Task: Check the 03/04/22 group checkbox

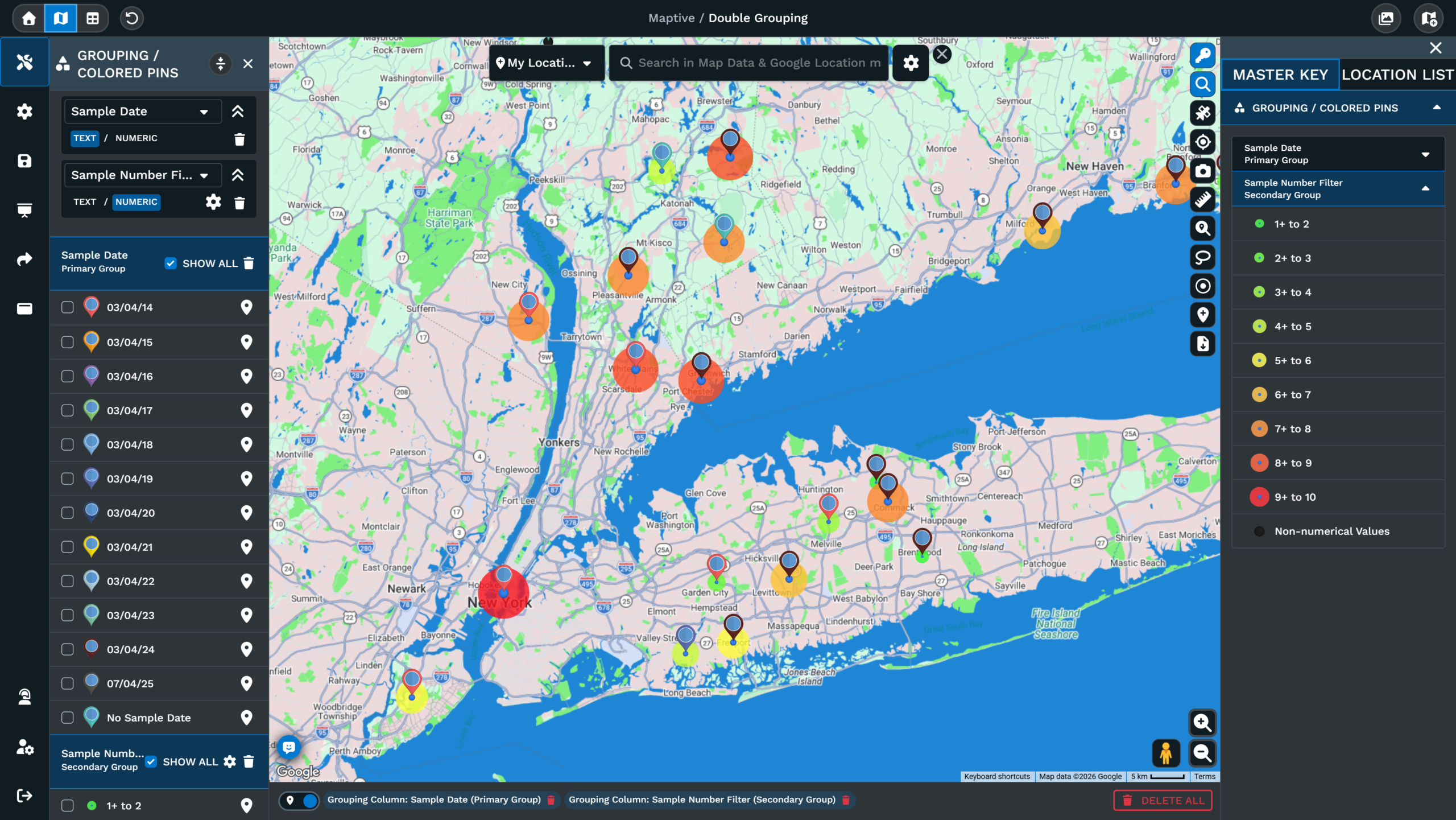Action: [x=68, y=581]
